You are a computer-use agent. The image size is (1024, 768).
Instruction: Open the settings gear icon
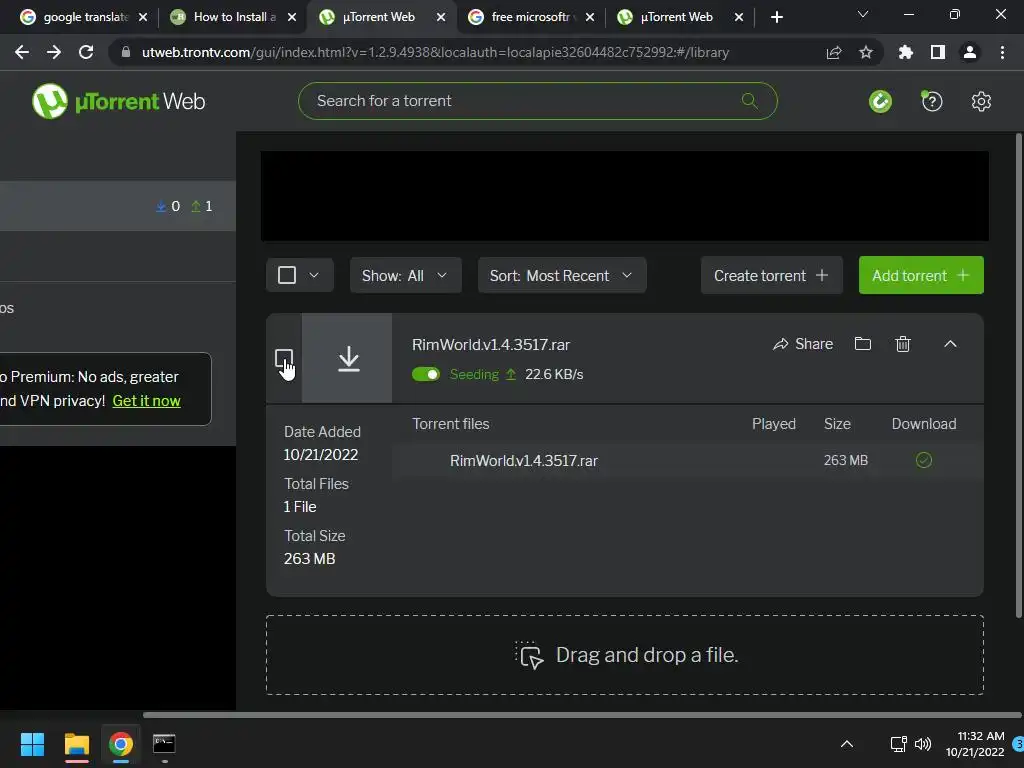pos(981,101)
